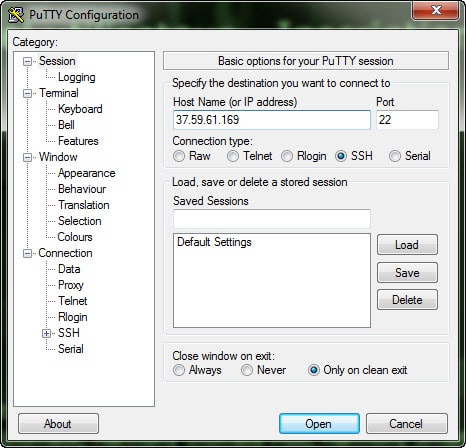Open the Translation settings category
The image size is (466, 448).
pos(84,205)
